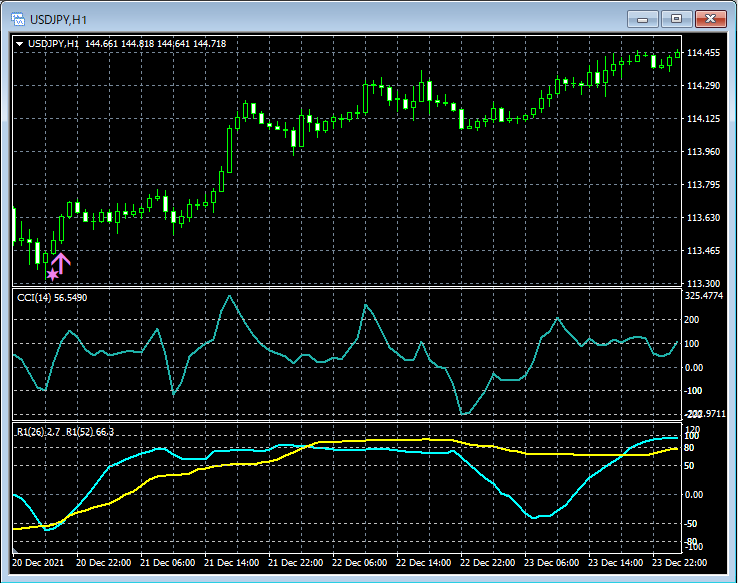Select the CCI(14) indicator label
This screenshot has height=583, width=739.
click(x=52, y=297)
